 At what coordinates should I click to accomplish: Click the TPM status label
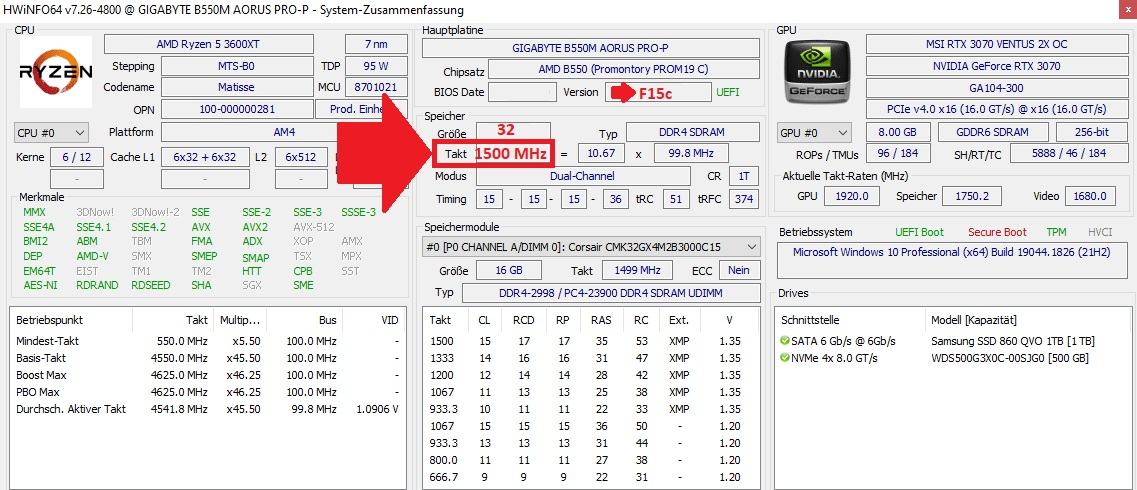(1057, 233)
